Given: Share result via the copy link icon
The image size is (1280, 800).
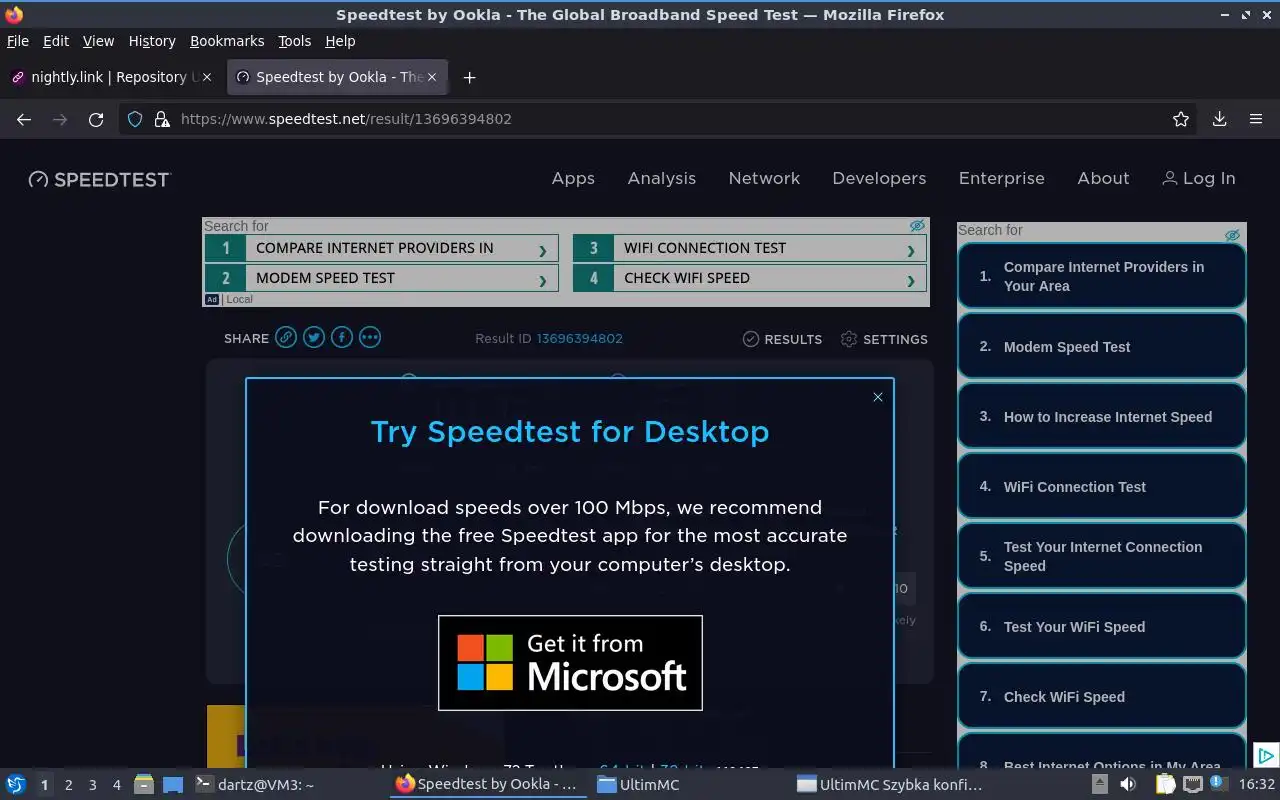Looking at the screenshot, I should (286, 337).
